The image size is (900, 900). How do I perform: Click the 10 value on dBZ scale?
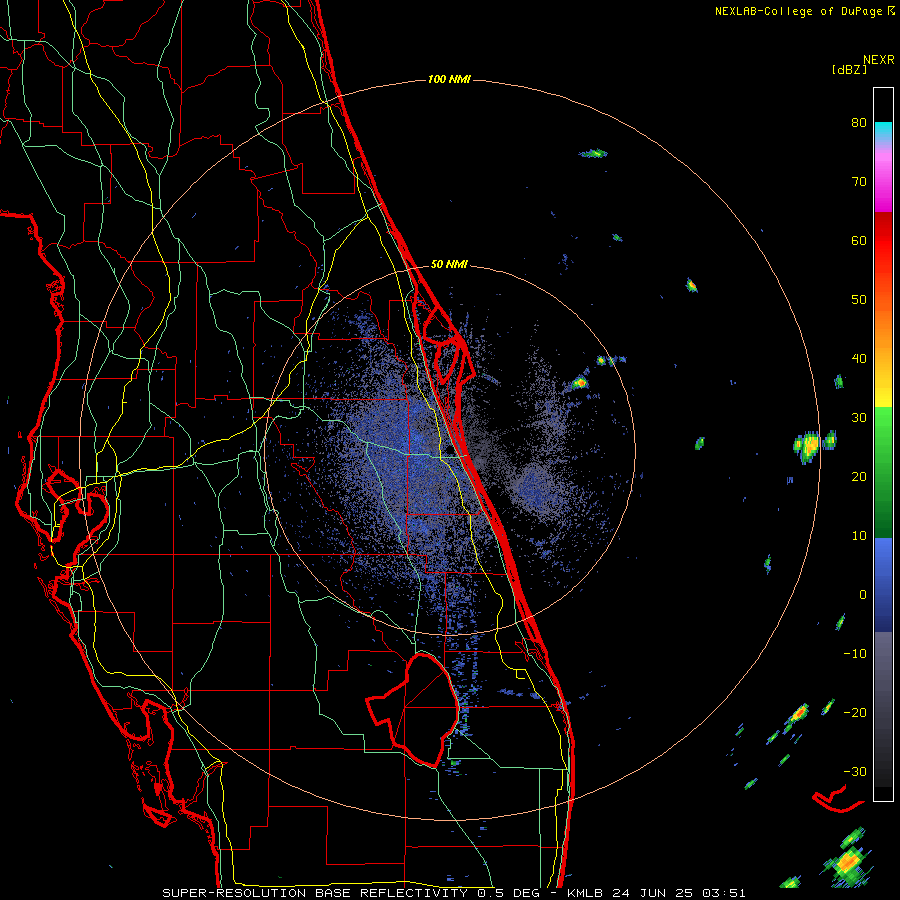point(859,536)
